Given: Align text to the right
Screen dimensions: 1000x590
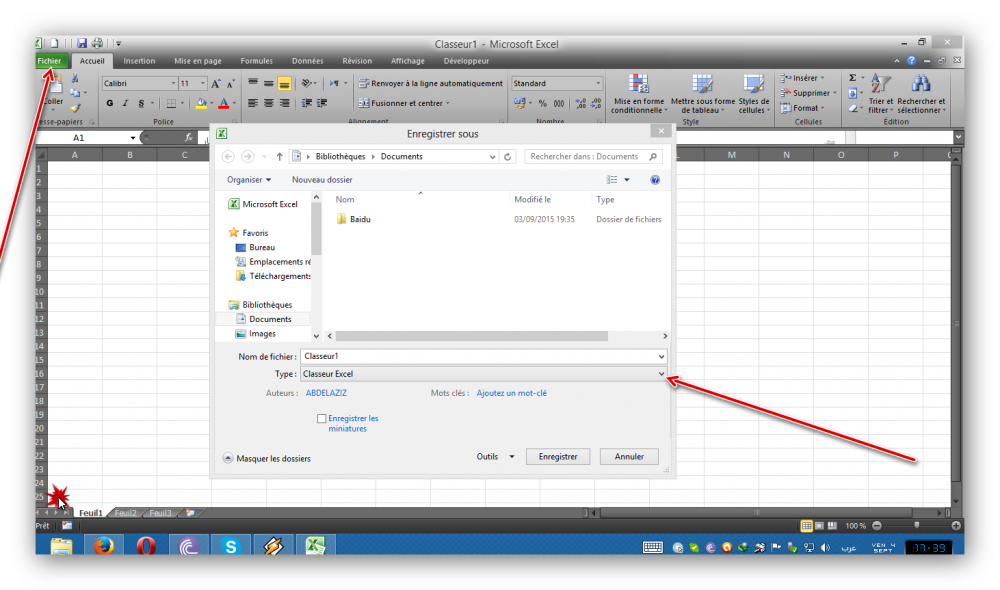Looking at the screenshot, I should [x=284, y=103].
